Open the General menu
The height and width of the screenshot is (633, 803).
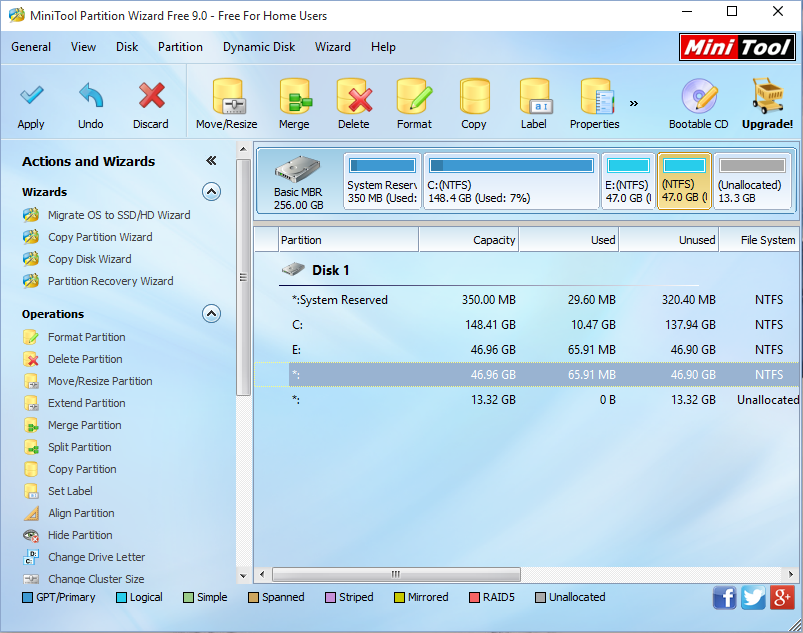(31, 47)
